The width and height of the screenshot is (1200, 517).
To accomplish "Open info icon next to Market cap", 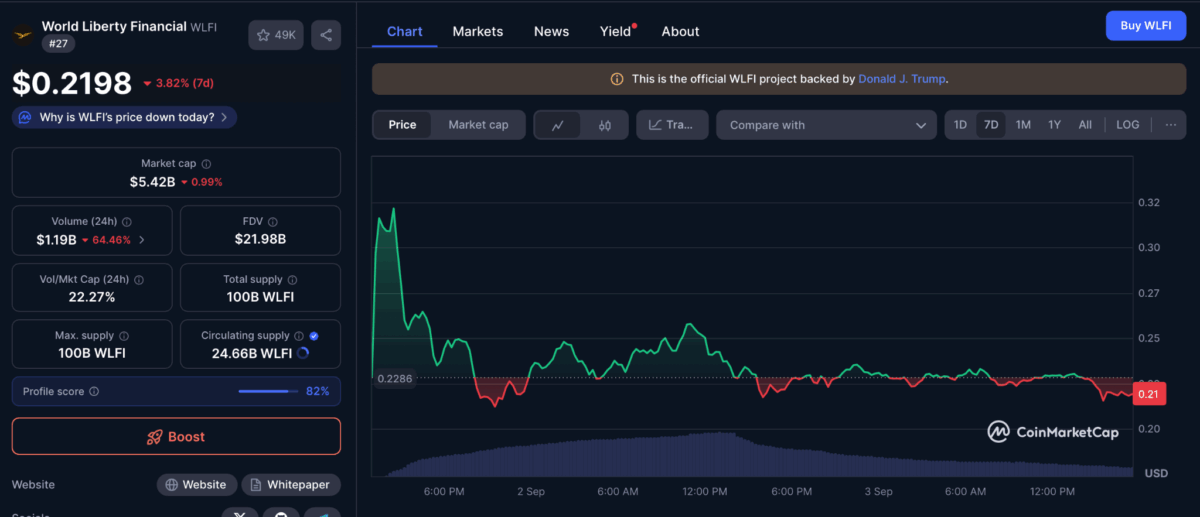I will pyautogui.click(x=206, y=163).
